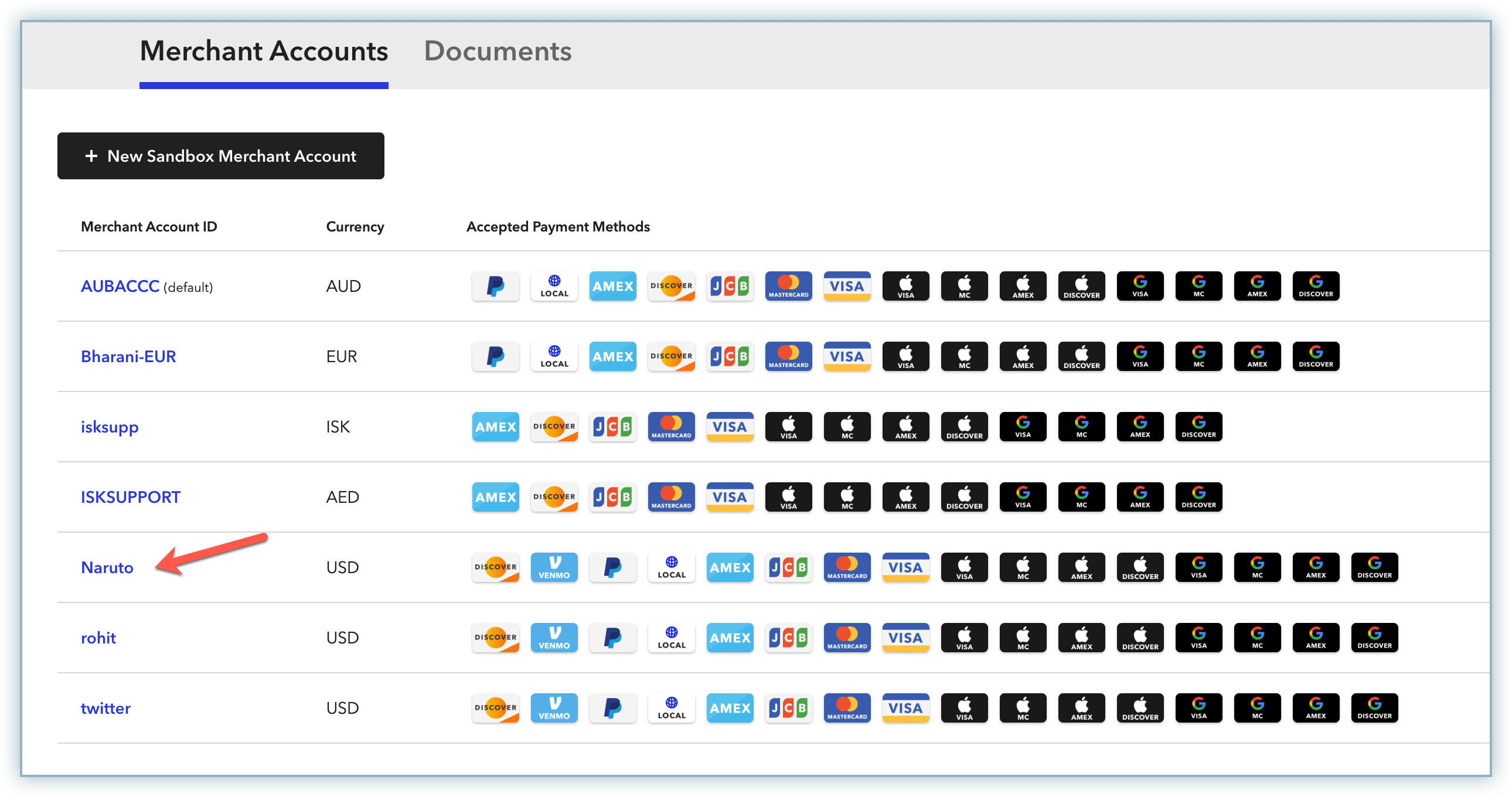Click Google Pay Discover icon in twitter row
Viewport: 1512px width, 797px height.
tap(1374, 708)
